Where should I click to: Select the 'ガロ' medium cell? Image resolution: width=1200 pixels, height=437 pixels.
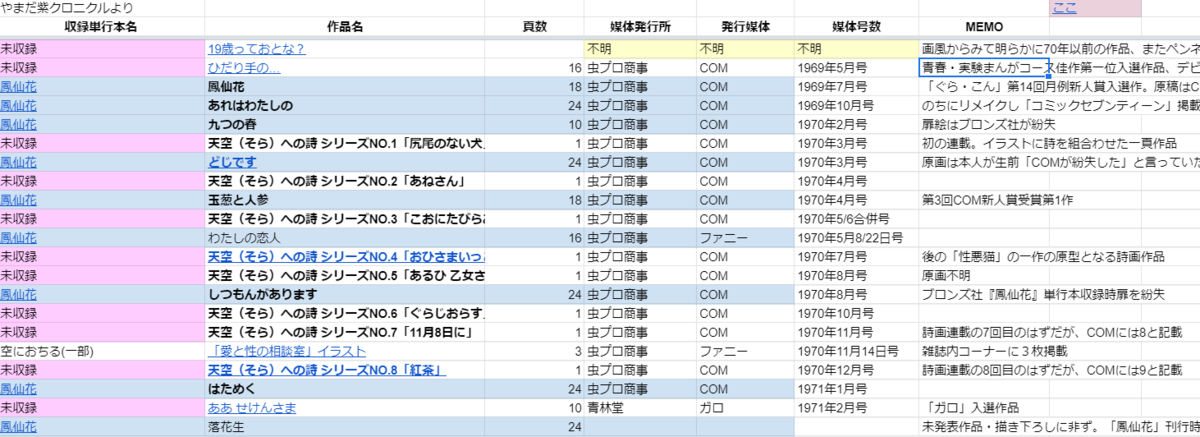tap(744, 408)
